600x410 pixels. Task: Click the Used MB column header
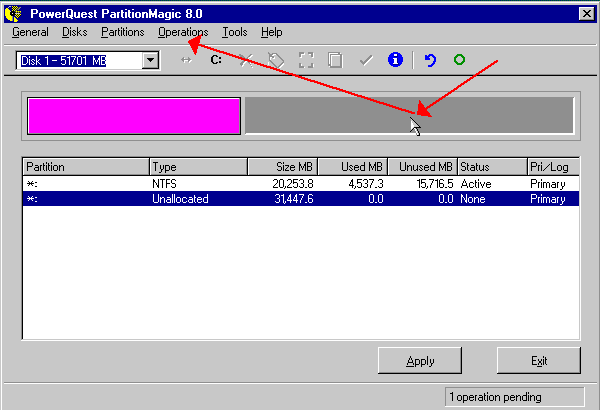click(x=352, y=167)
